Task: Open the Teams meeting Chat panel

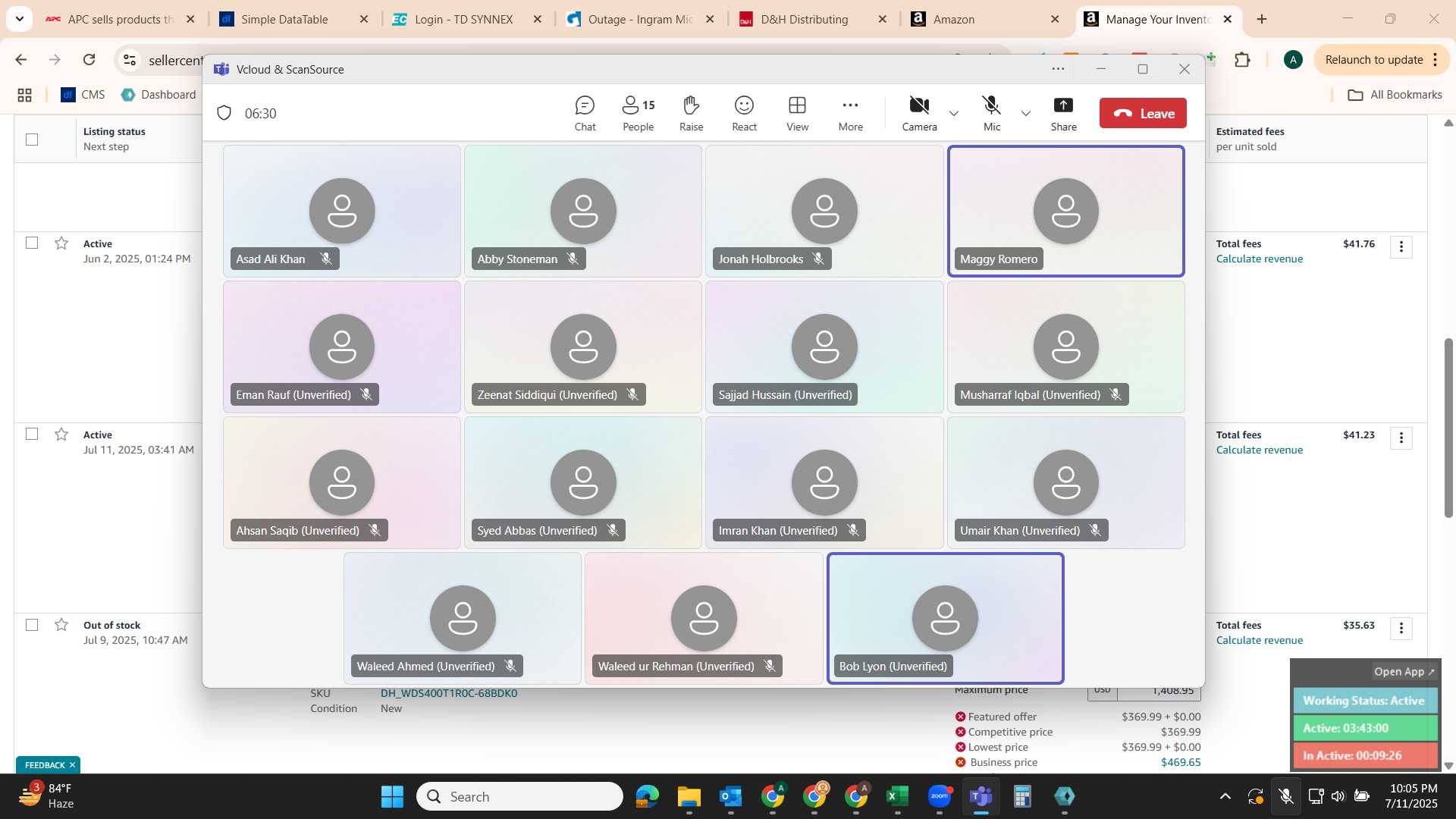Action: (x=585, y=114)
